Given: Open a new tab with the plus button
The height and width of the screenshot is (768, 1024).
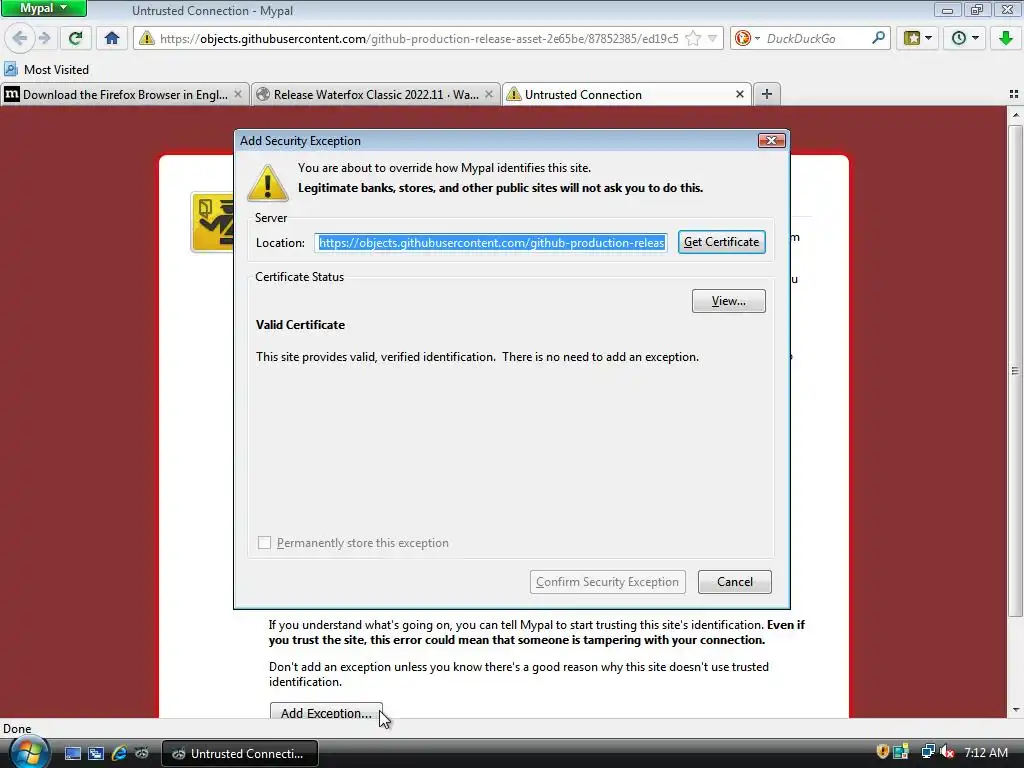Looking at the screenshot, I should click(767, 95).
